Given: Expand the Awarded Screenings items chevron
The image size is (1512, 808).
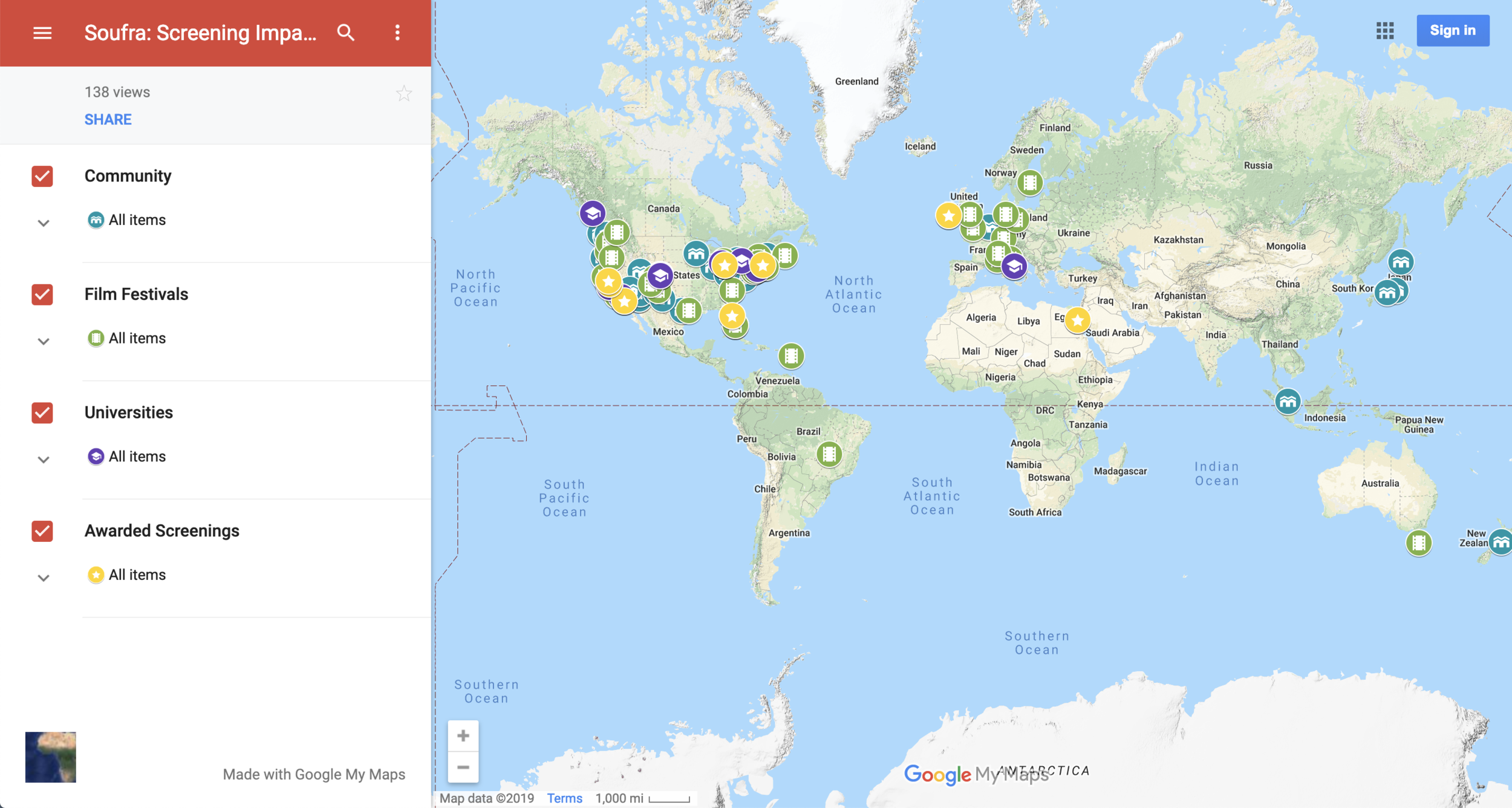Looking at the screenshot, I should [44, 578].
